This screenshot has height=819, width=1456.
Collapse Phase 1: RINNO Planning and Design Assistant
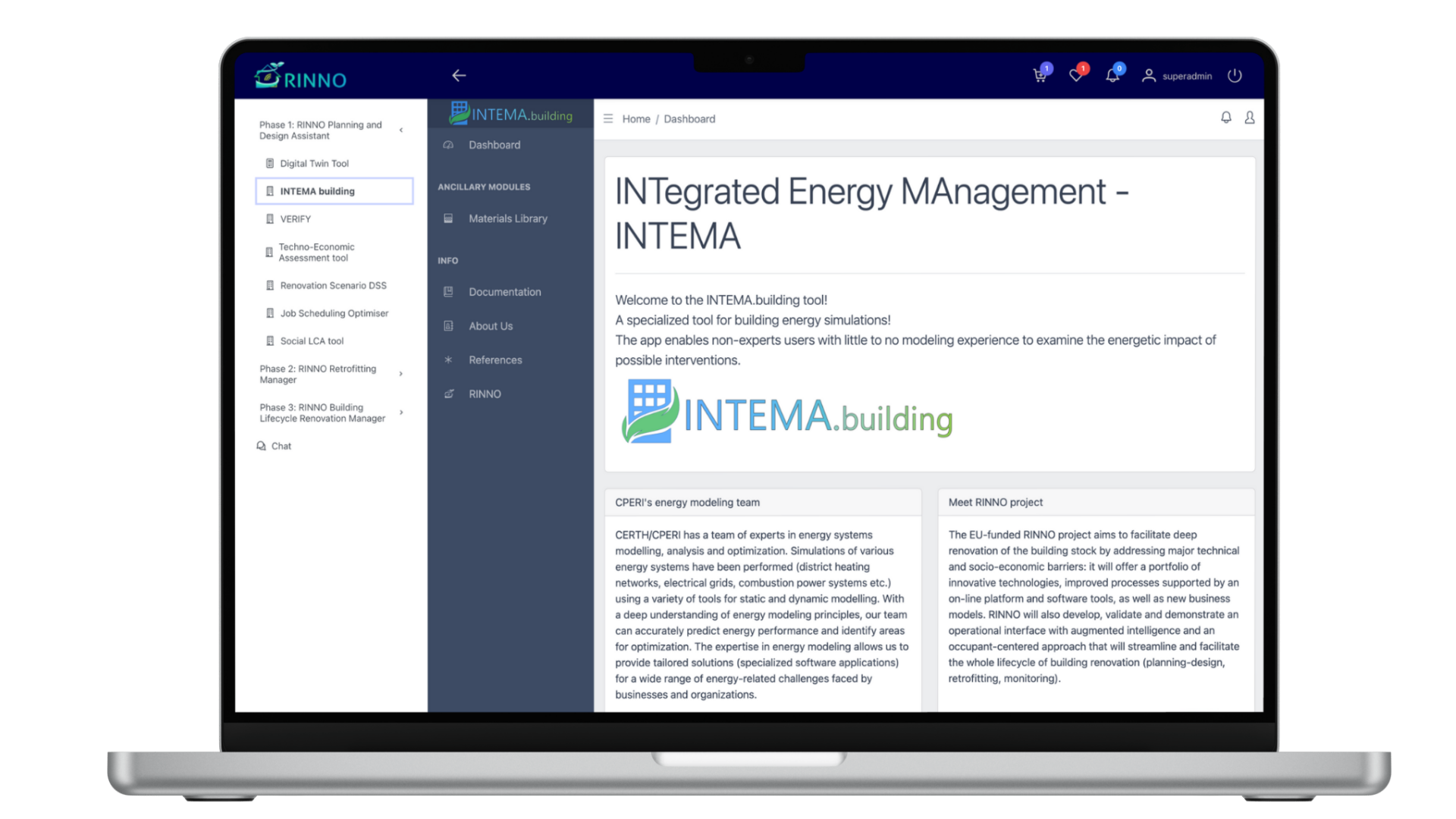click(401, 130)
